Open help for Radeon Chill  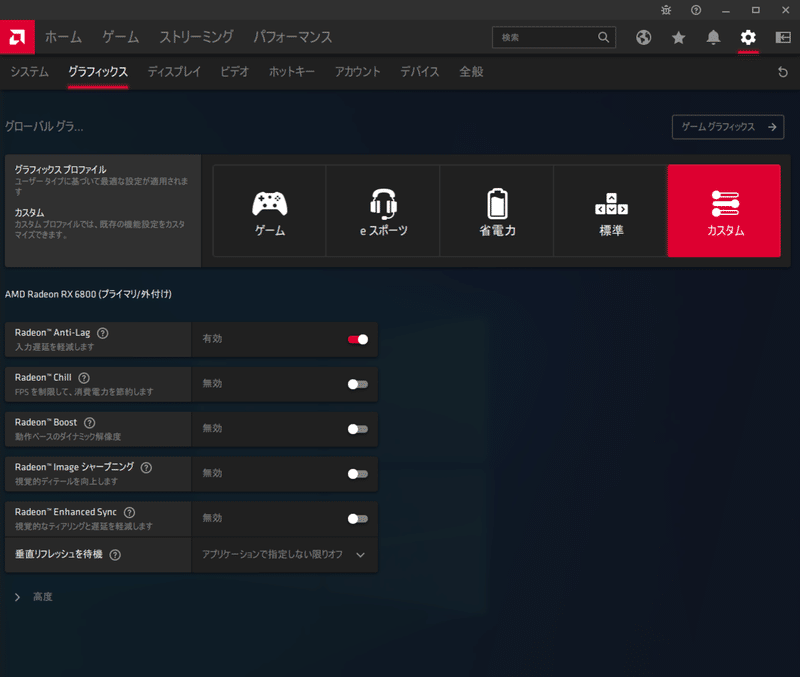click(x=84, y=378)
